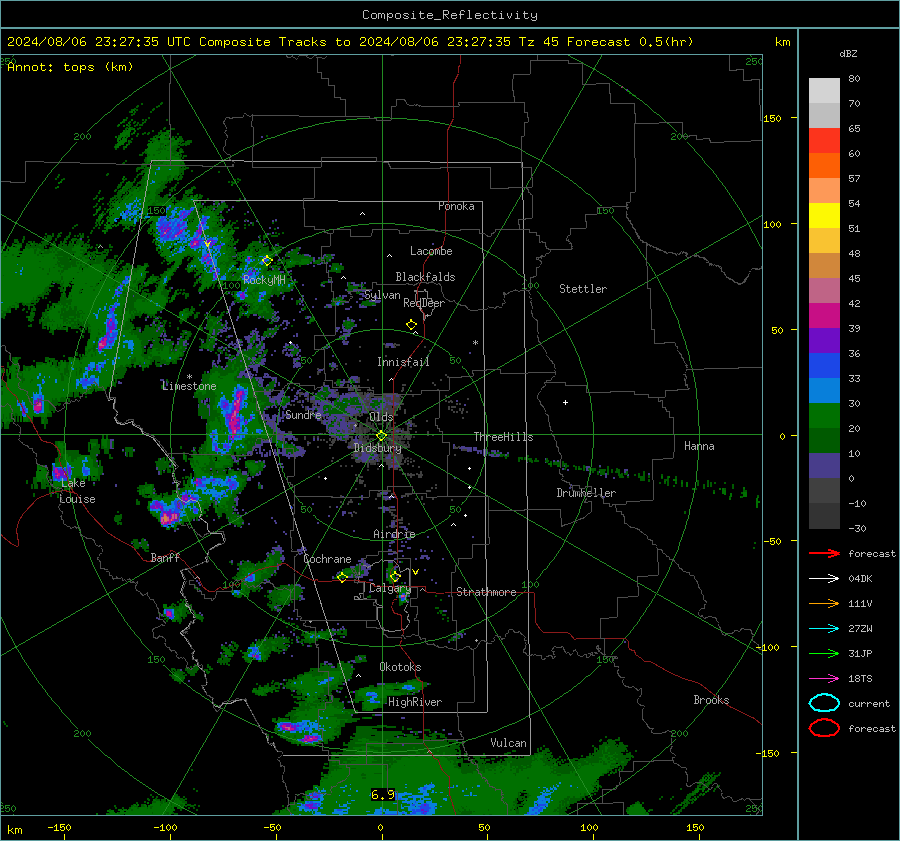Screen dimensions: 900x841
Task: Click the magenta 18TS arrow icon
Action: [x=824, y=679]
